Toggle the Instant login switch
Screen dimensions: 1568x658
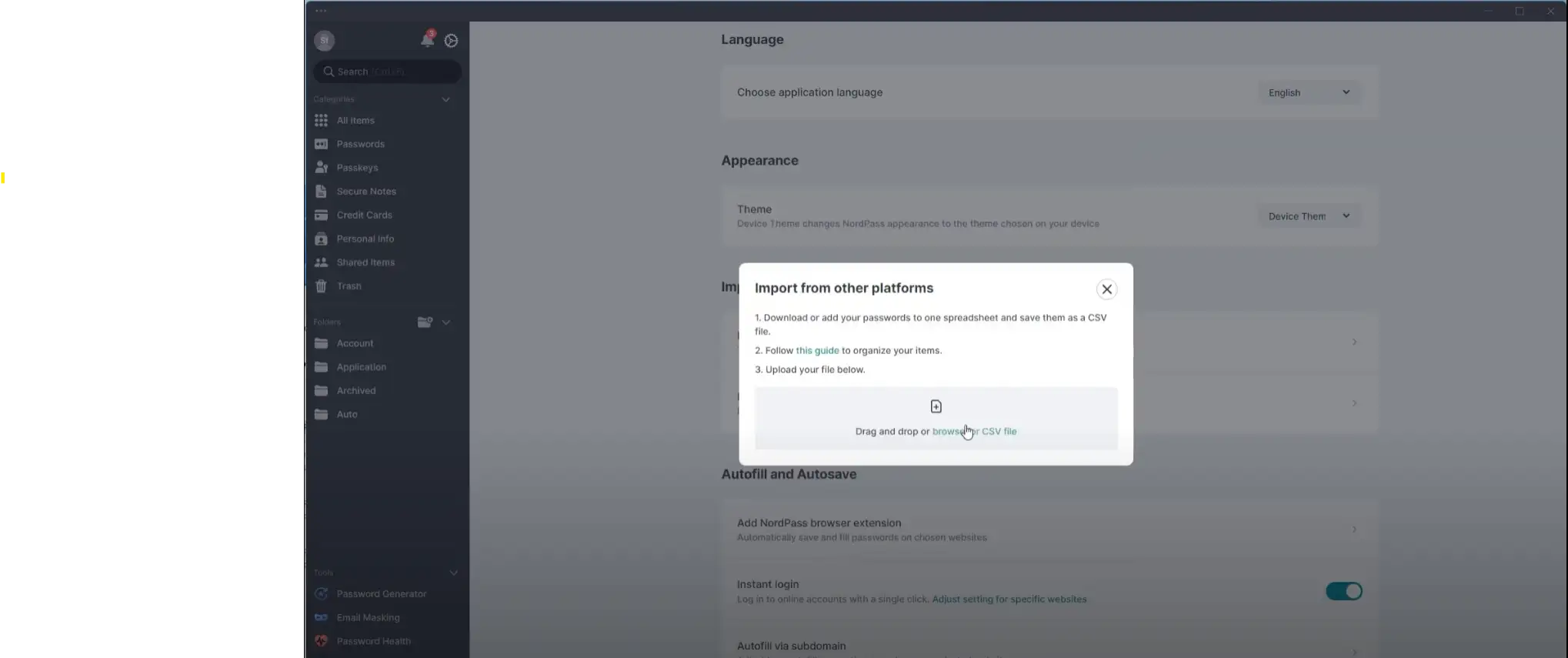coord(1343,591)
